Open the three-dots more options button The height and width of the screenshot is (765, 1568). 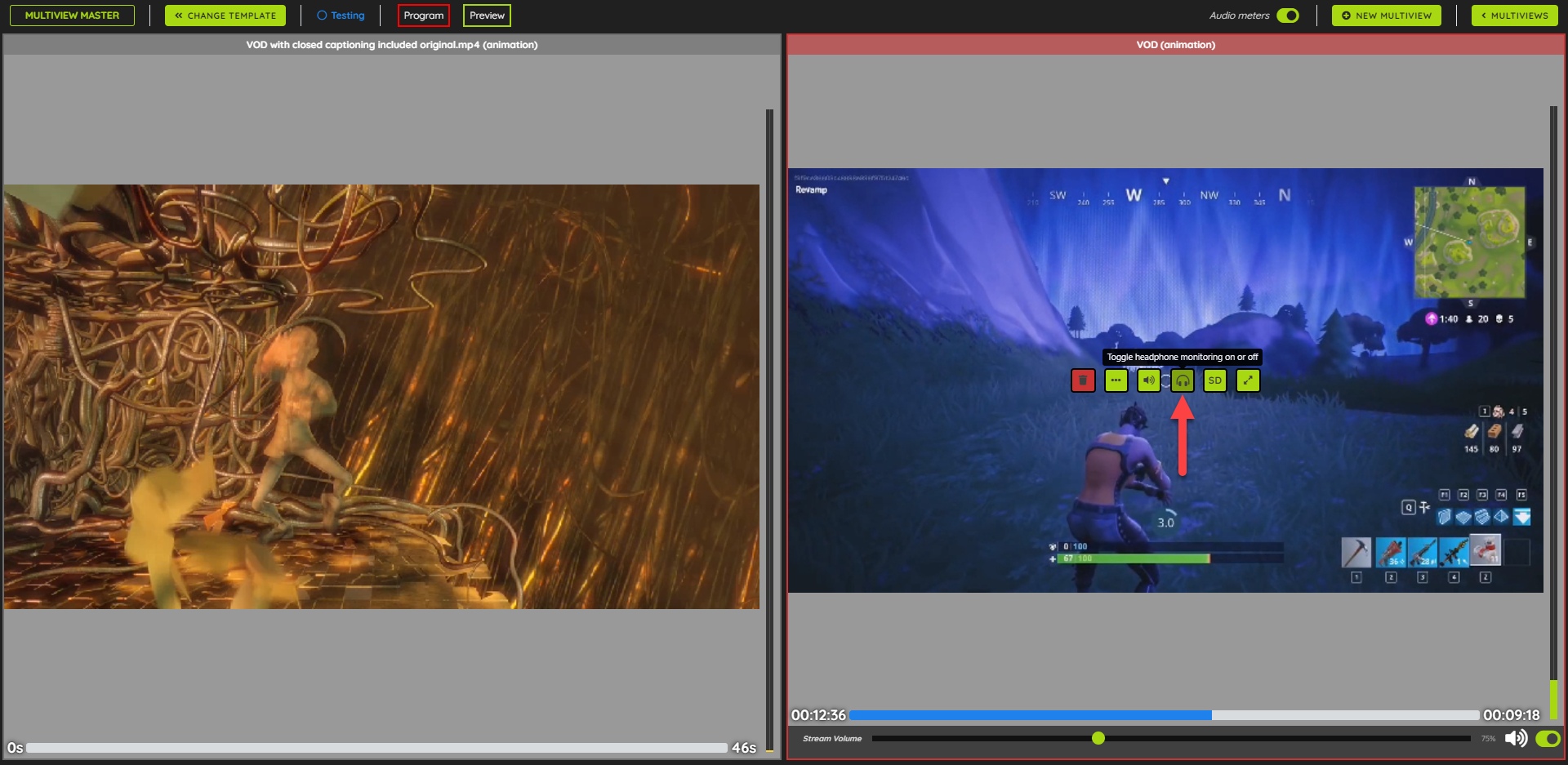(1116, 380)
